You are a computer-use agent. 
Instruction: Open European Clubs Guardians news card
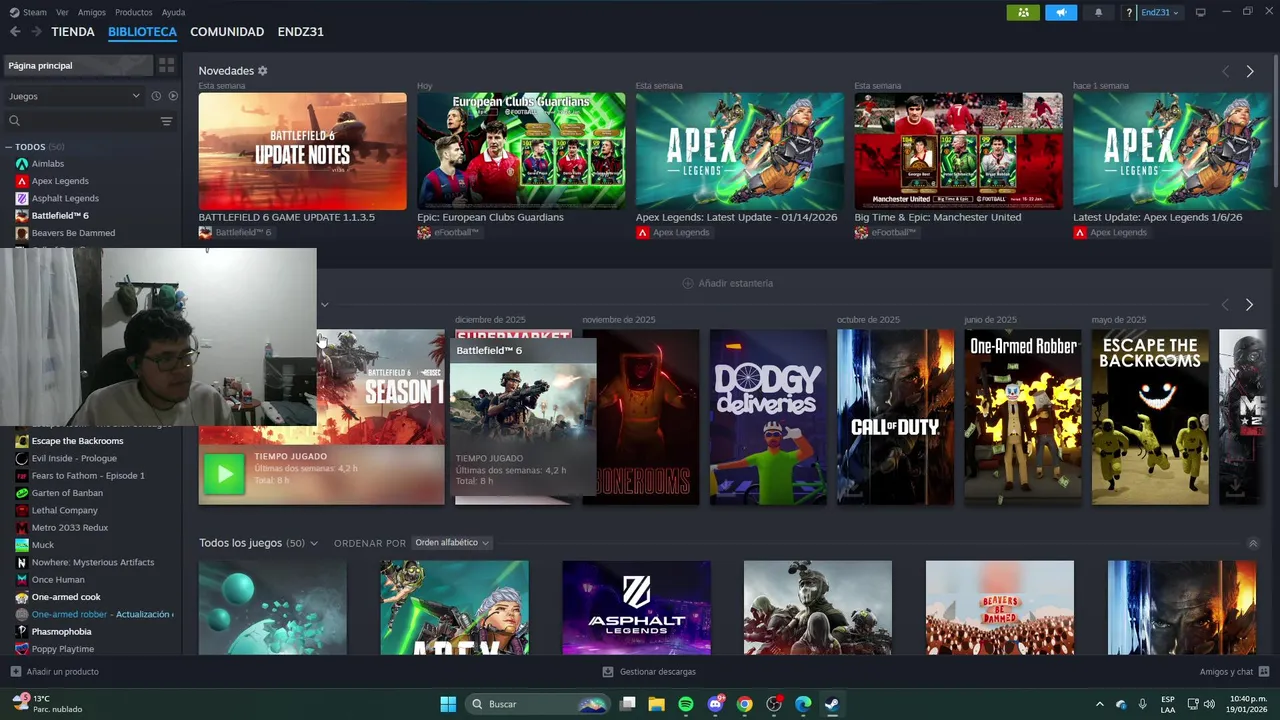click(521, 151)
